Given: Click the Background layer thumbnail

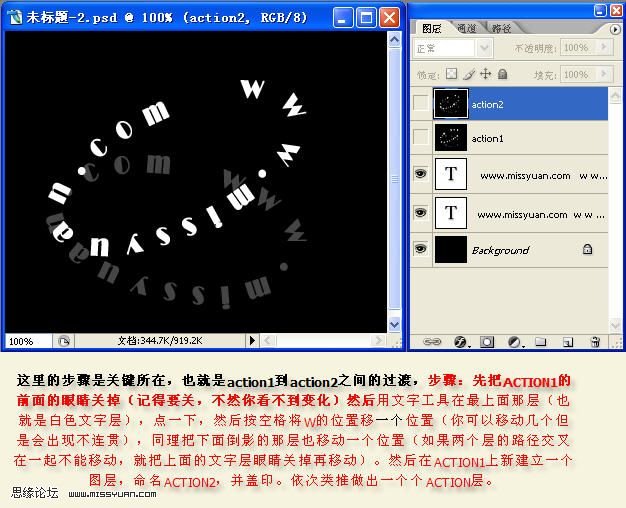Looking at the screenshot, I should click(x=451, y=250).
